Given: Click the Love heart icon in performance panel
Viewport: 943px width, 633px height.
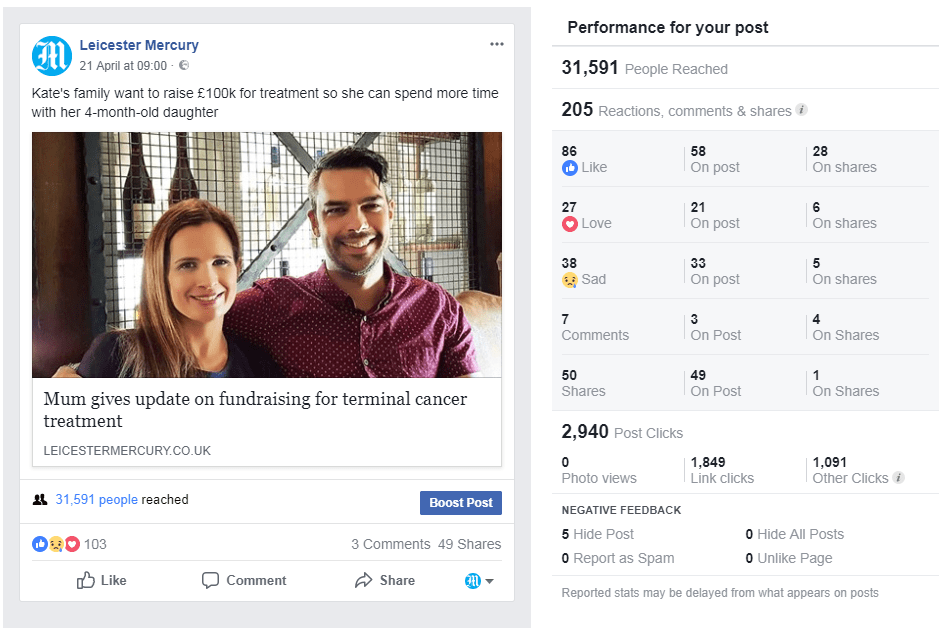Looking at the screenshot, I should point(570,224).
